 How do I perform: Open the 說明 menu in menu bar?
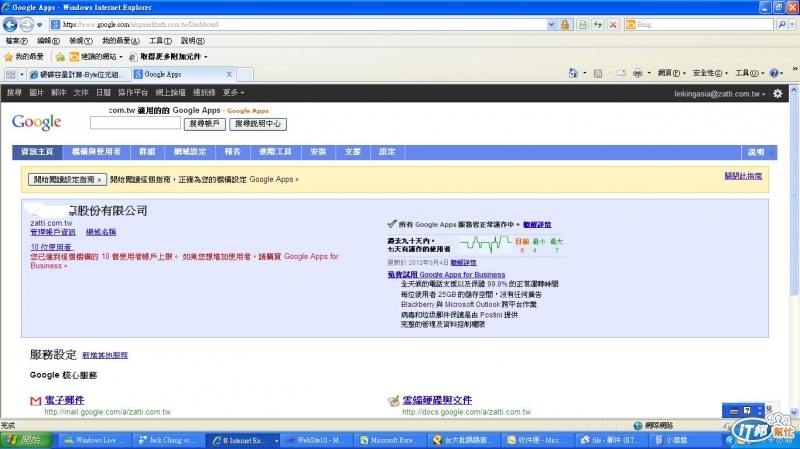click(x=192, y=41)
